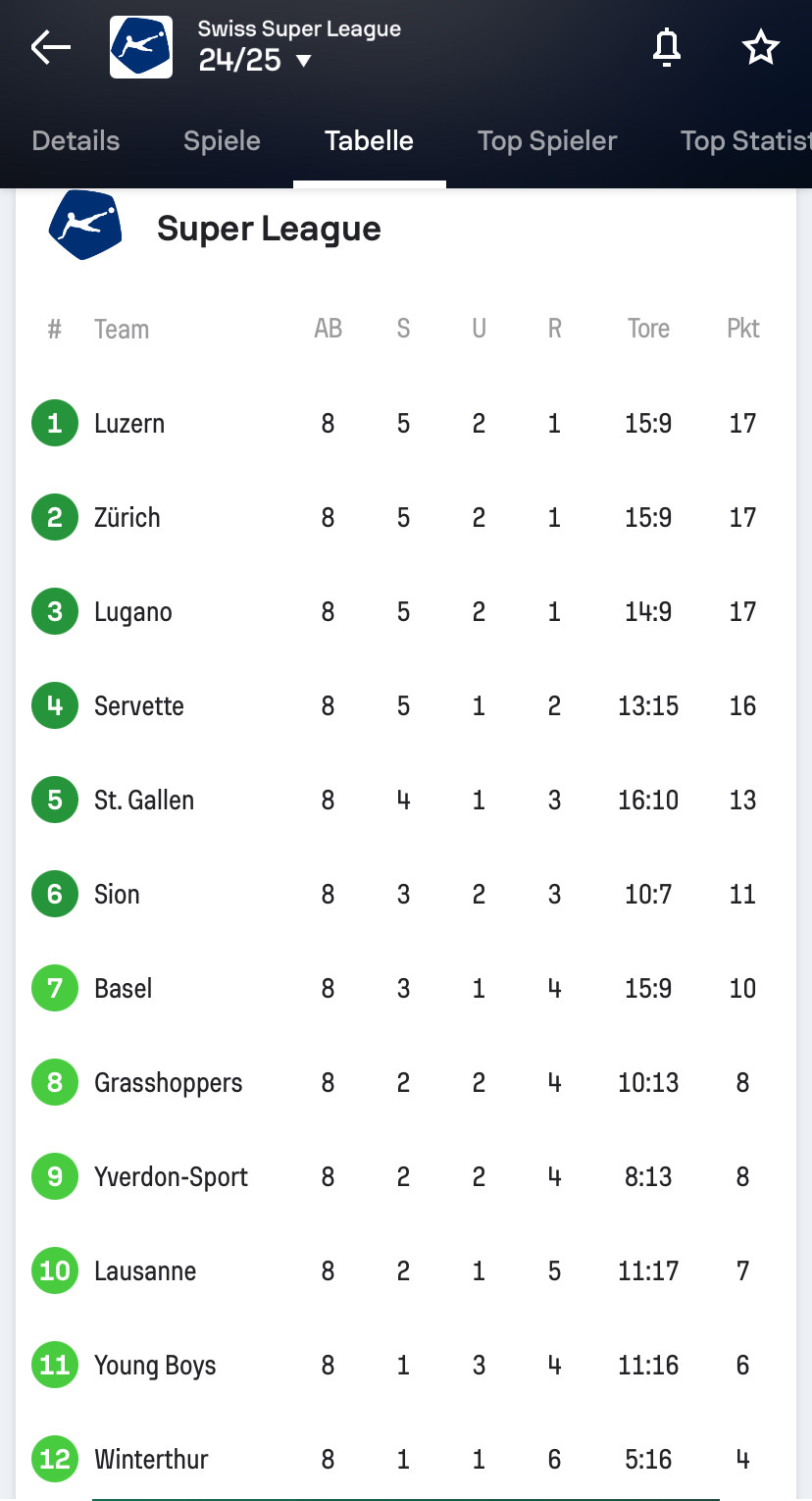Image resolution: width=812 pixels, height=1501 pixels.
Task: Tap the rank 1 badge for Luzern
Action: coord(55,423)
